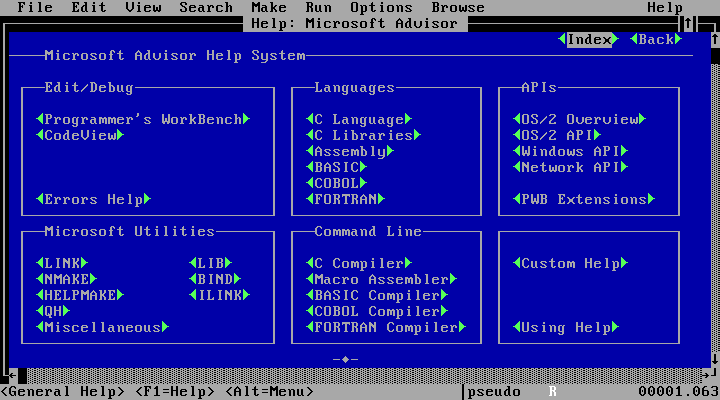Click the horizontal scrollbar thumb block
The image size is (720, 400).
coord(22,376)
